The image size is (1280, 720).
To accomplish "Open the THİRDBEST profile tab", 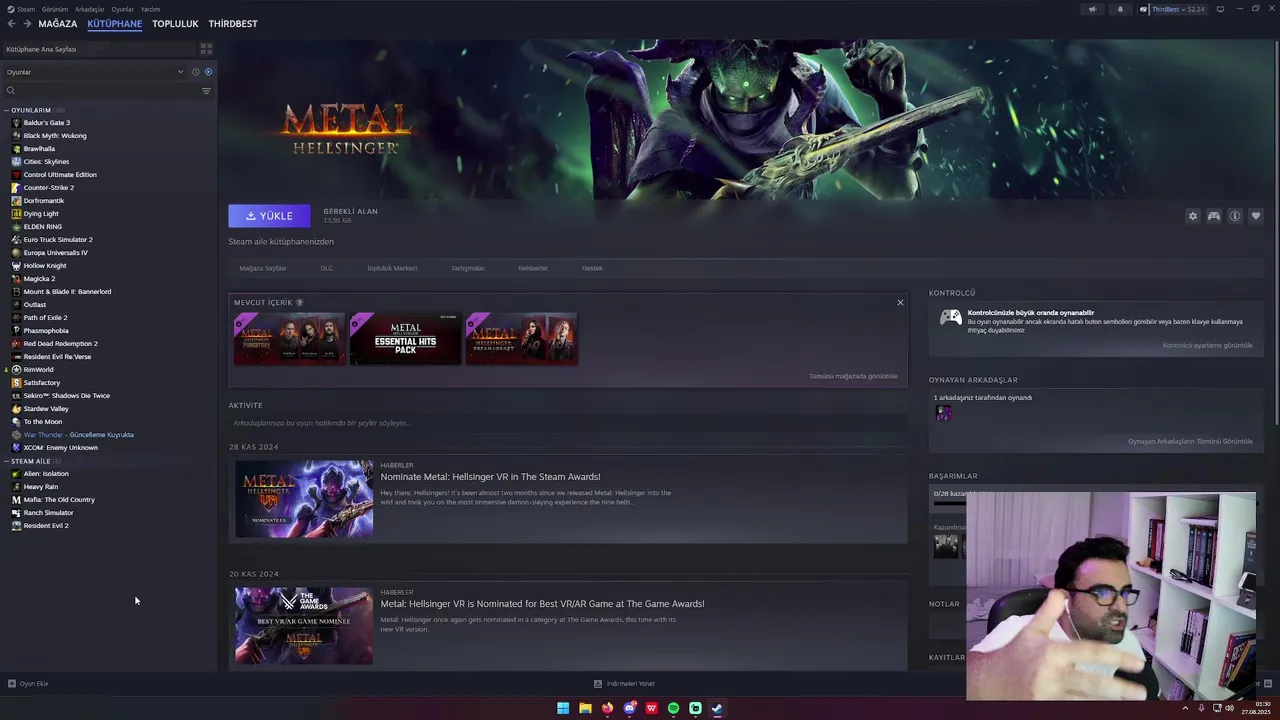I will tap(233, 23).
